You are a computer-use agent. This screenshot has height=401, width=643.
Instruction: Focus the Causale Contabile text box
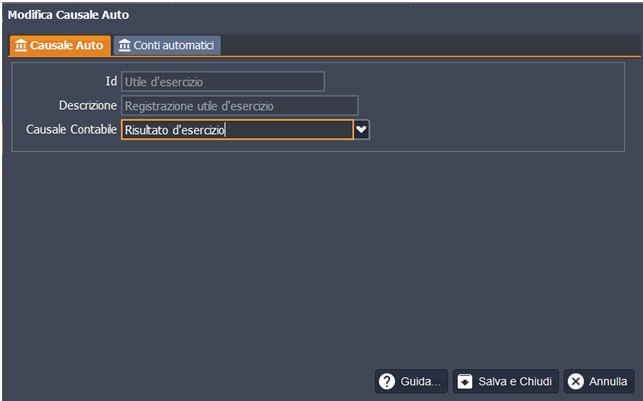[236, 130]
